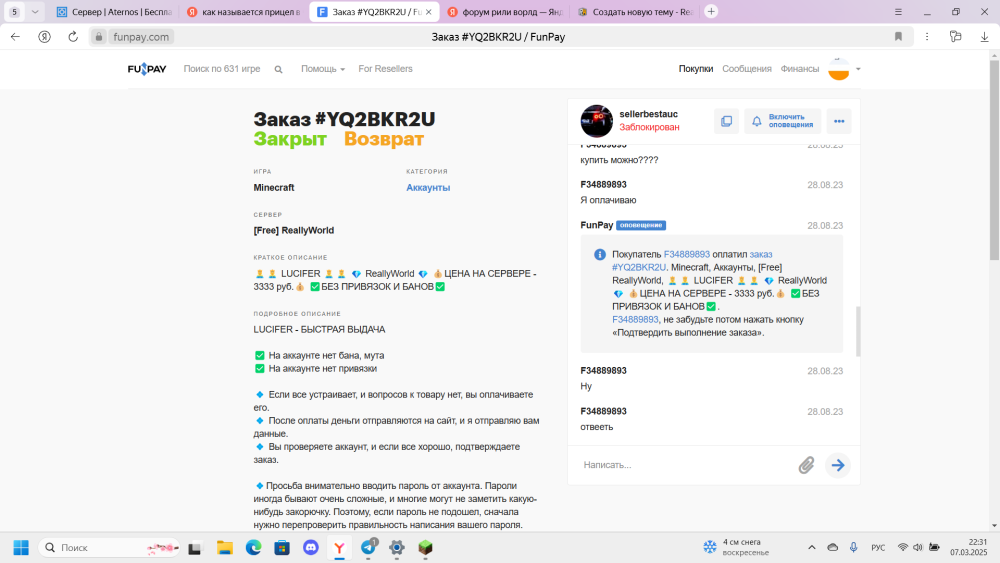Image resolution: width=1000 pixels, height=563 pixels.
Task: Open the For Resellers page
Action: click(x=385, y=69)
